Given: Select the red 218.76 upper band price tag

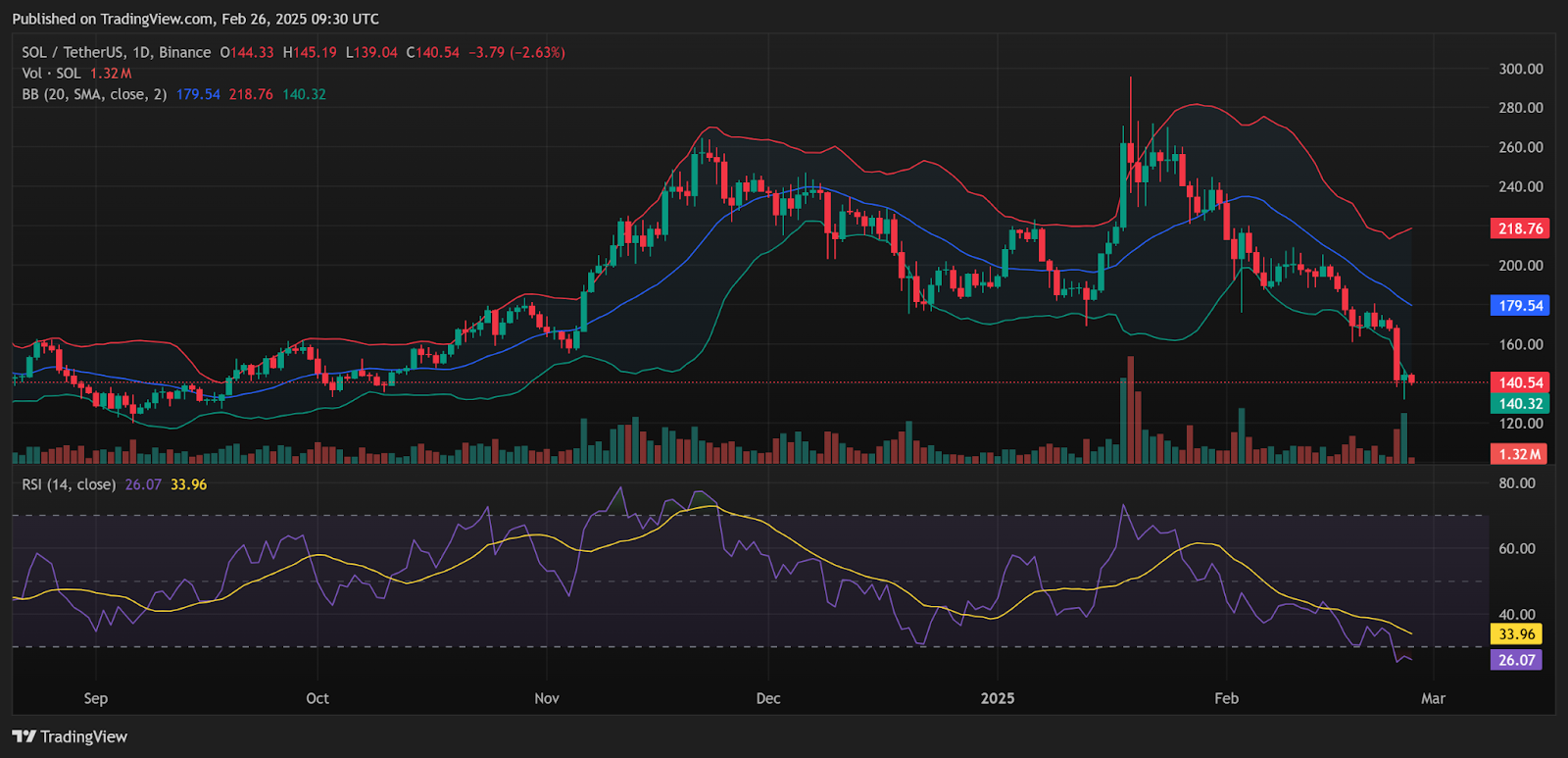Looking at the screenshot, I should tap(1519, 228).
